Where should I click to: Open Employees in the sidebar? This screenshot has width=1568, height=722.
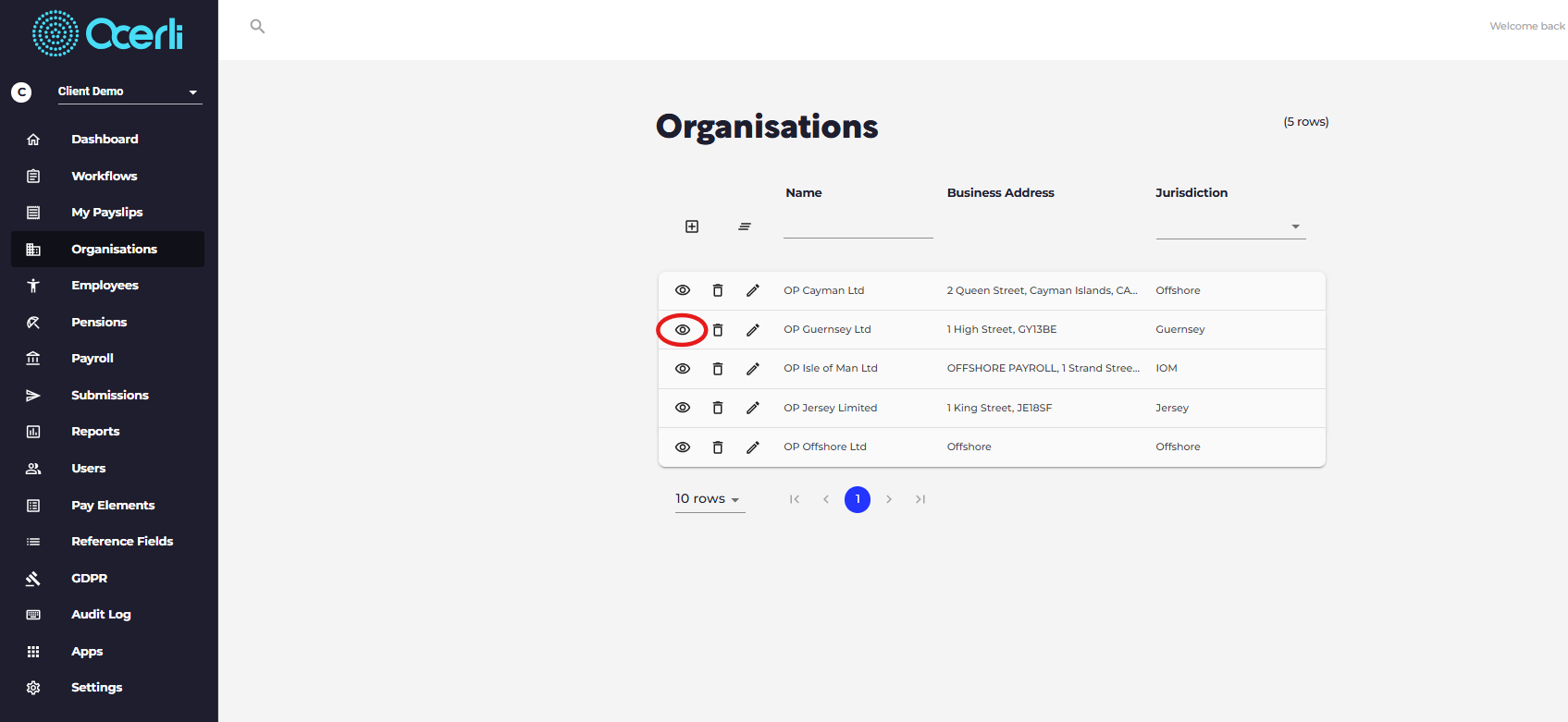point(107,286)
